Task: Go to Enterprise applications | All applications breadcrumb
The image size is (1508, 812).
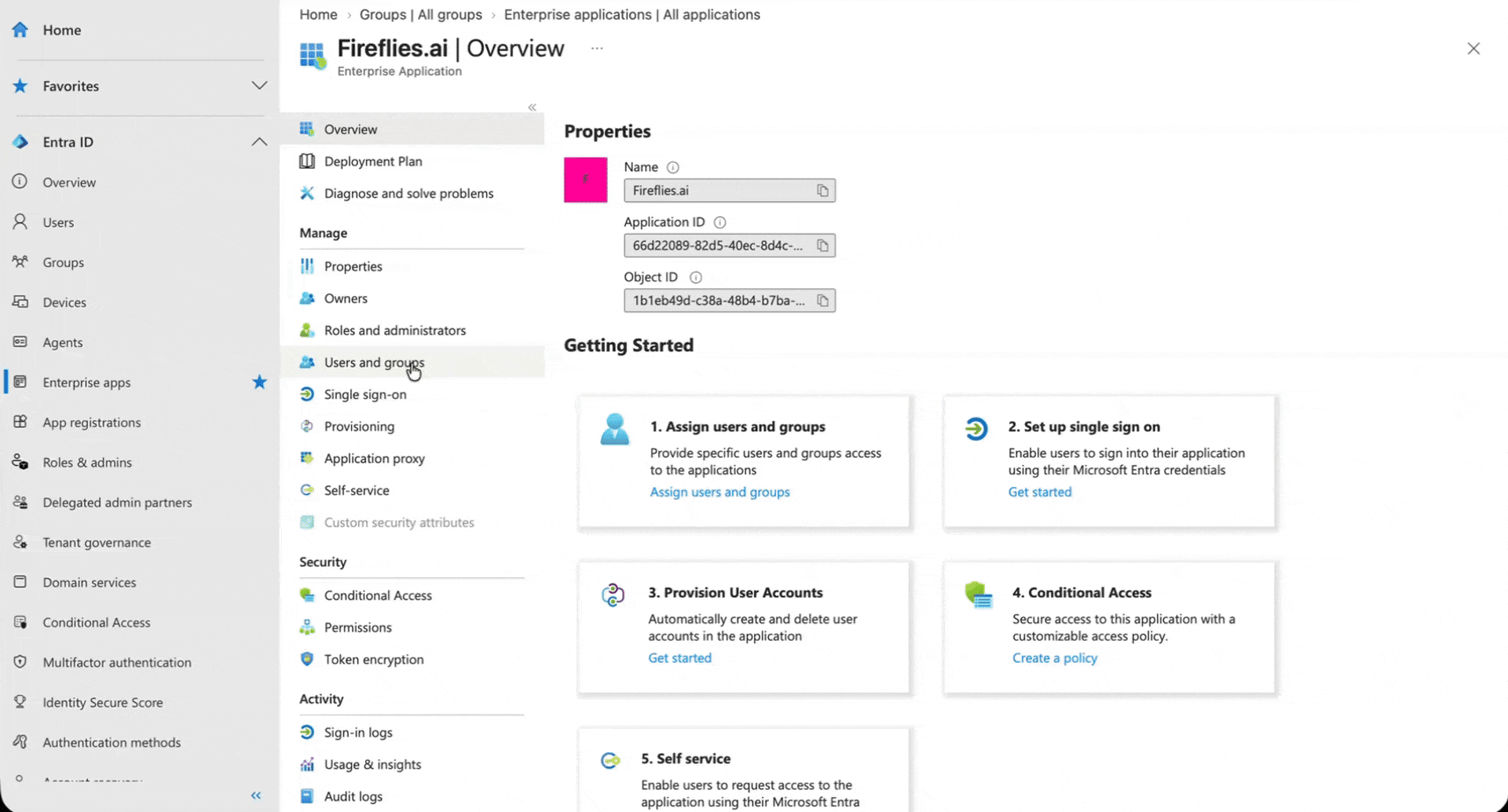Action: tap(632, 15)
